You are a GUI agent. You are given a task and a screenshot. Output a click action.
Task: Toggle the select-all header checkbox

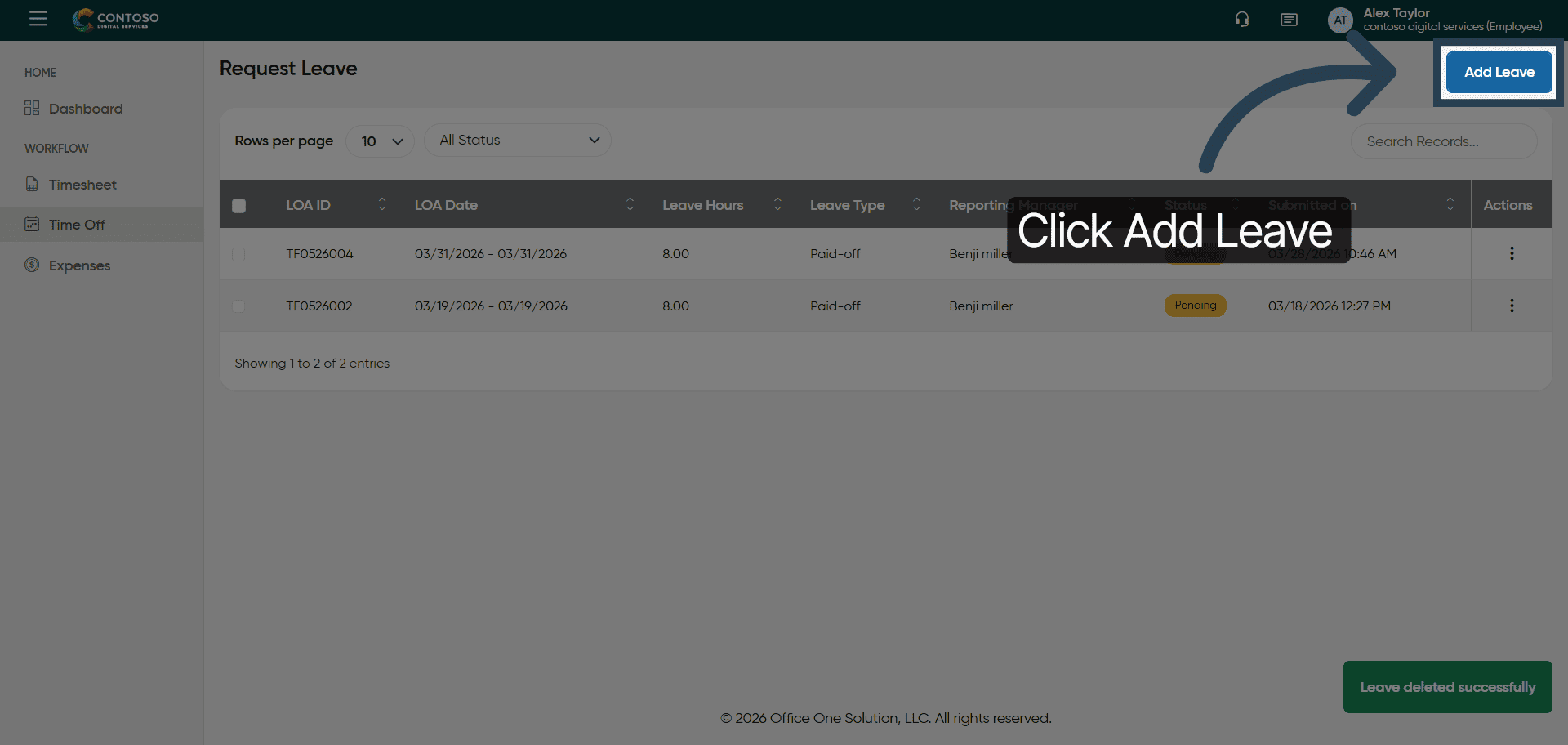click(238, 206)
